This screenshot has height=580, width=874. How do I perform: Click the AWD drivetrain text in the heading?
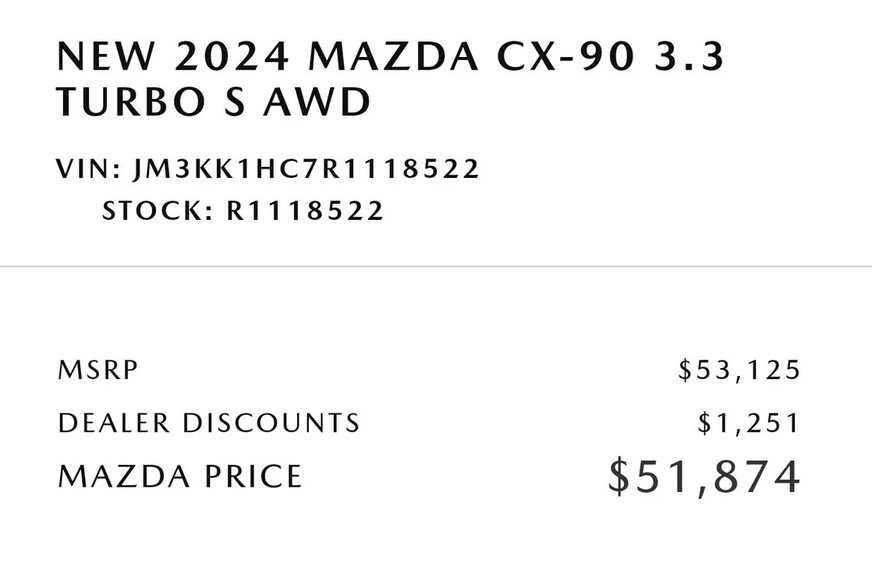(x=317, y=103)
